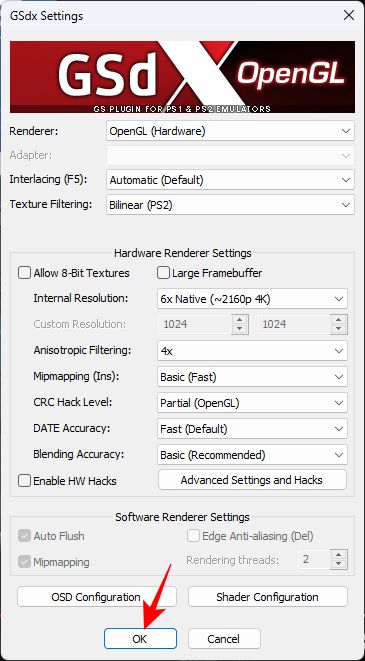Open the Blending Accuracy dropdown
The width and height of the screenshot is (365, 661).
point(252,455)
